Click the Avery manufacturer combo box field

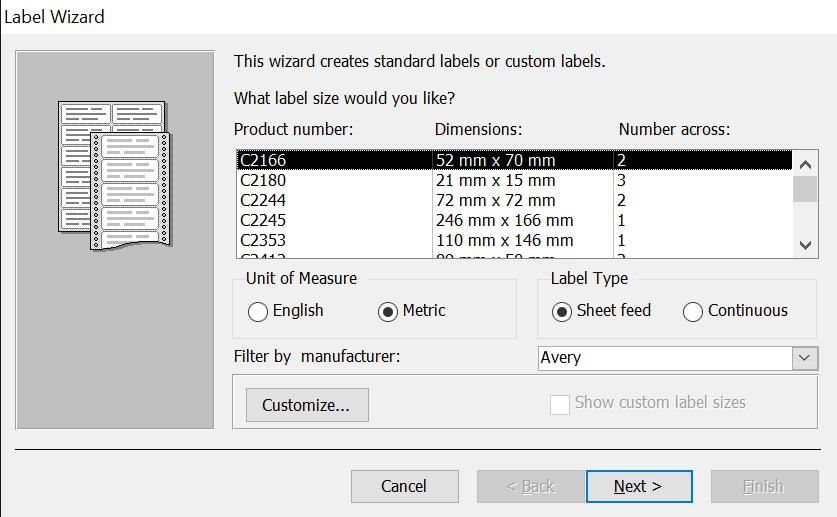point(664,357)
